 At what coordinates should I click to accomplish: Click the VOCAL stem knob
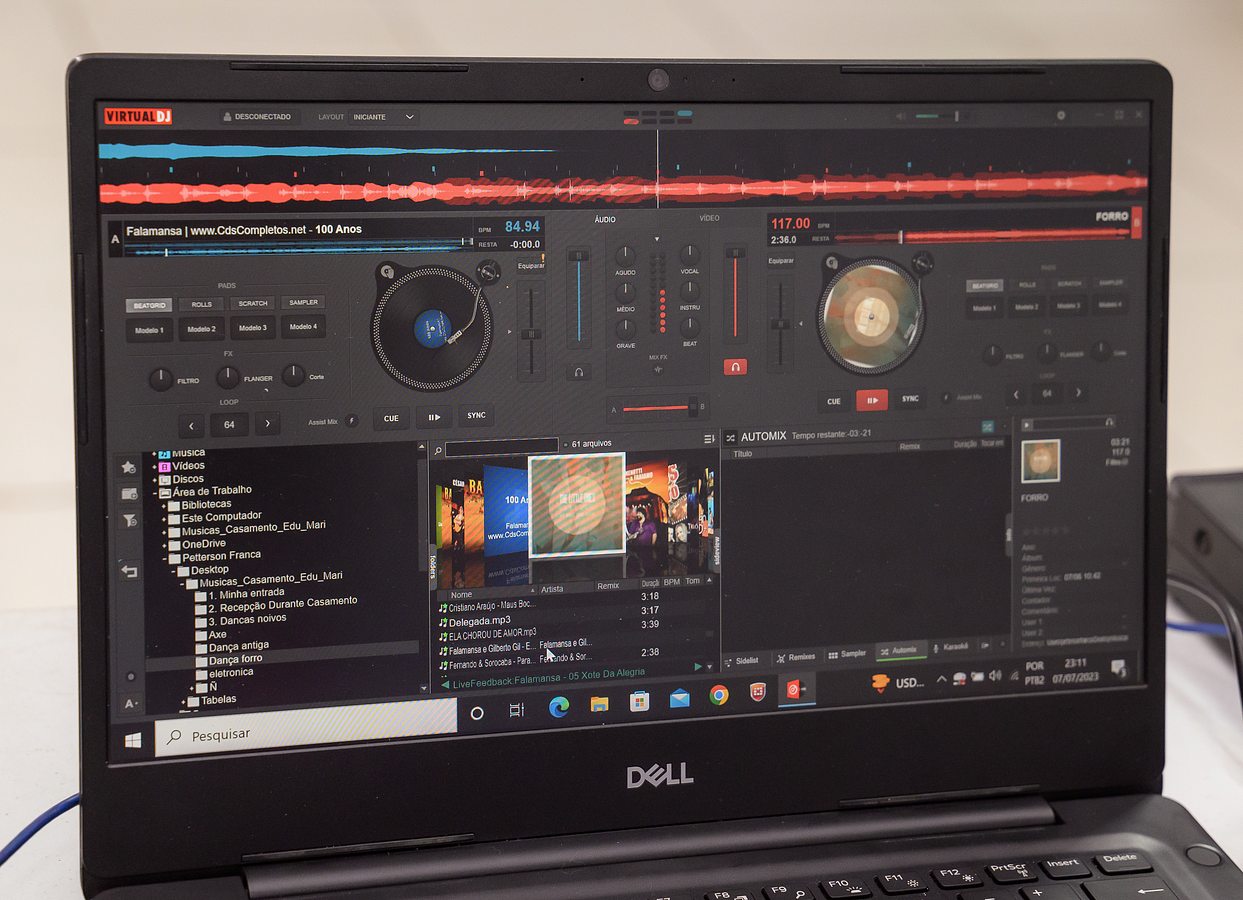pyautogui.click(x=690, y=254)
